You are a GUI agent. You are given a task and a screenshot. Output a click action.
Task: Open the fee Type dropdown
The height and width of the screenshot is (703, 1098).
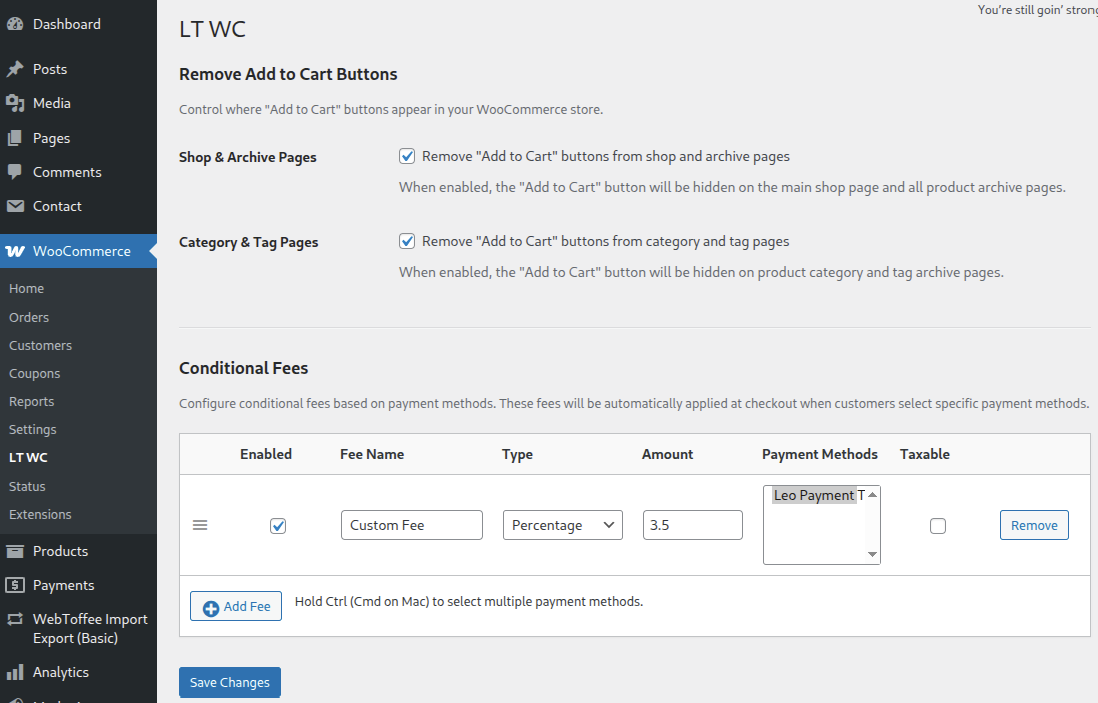pyautogui.click(x=562, y=524)
